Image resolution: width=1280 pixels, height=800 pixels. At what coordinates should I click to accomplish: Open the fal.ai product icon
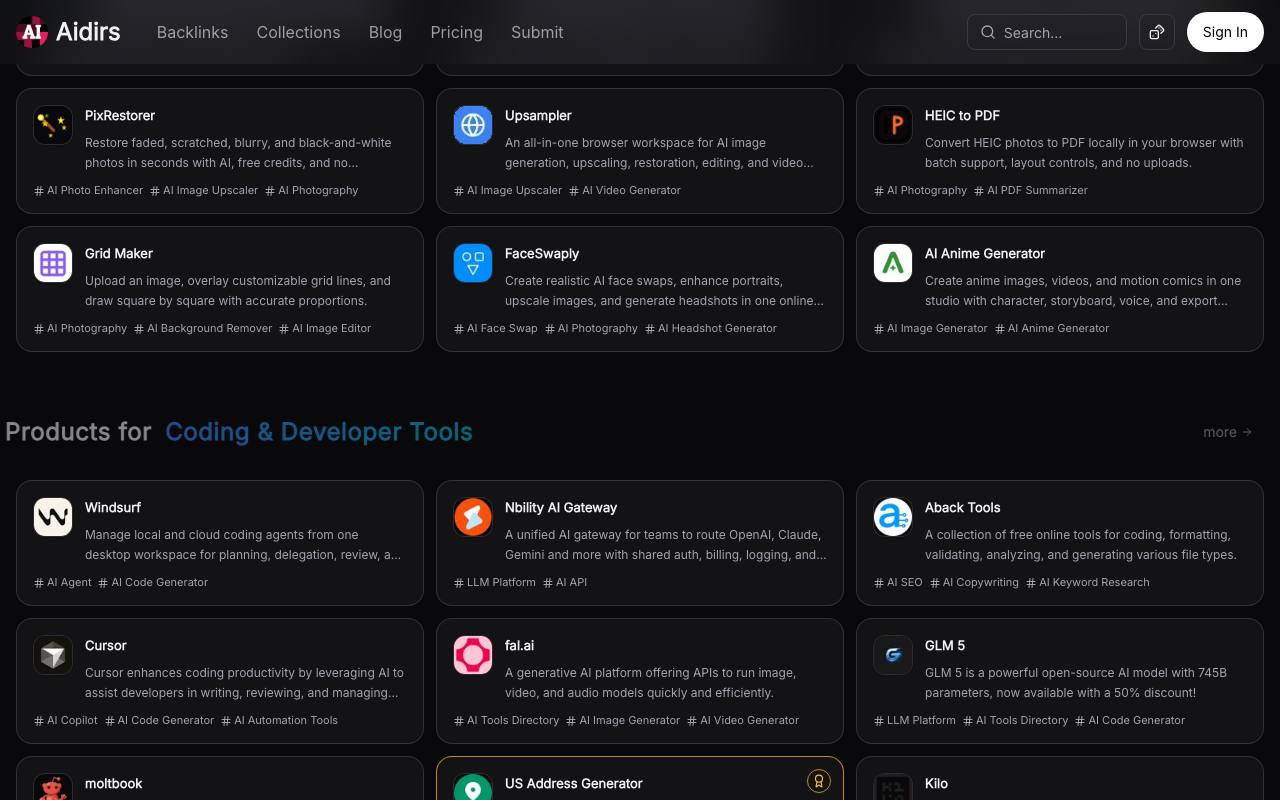473,655
